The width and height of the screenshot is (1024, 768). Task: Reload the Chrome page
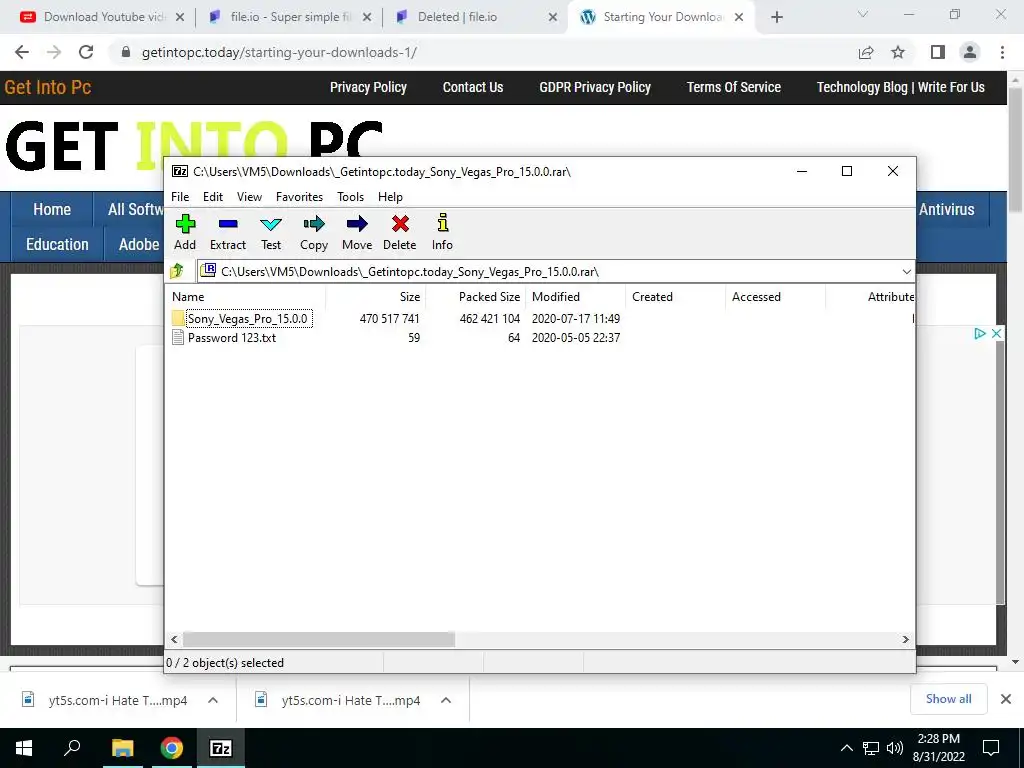point(86,52)
